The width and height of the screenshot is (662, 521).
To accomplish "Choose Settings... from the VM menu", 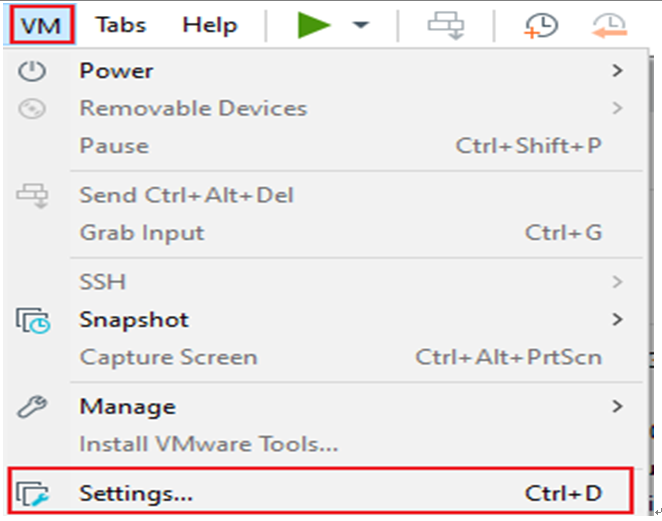I will [x=136, y=492].
